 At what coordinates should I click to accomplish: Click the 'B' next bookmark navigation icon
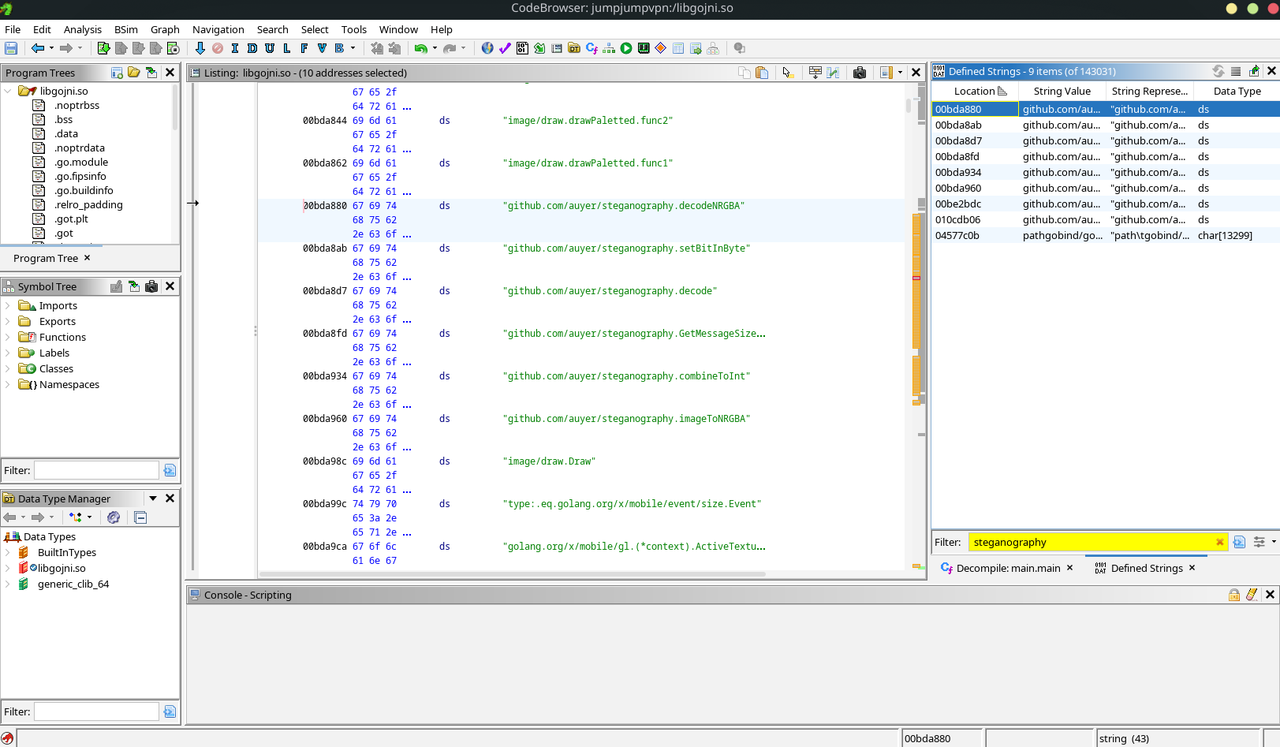(x=339, y=48)
